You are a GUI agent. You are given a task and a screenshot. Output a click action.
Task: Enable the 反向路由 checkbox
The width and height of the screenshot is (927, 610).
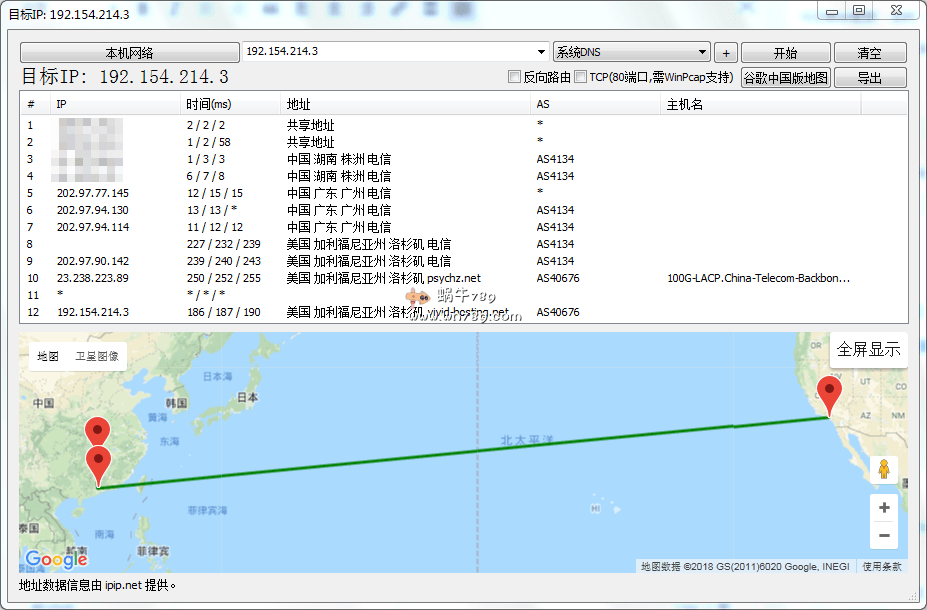[x=515, y=77]
